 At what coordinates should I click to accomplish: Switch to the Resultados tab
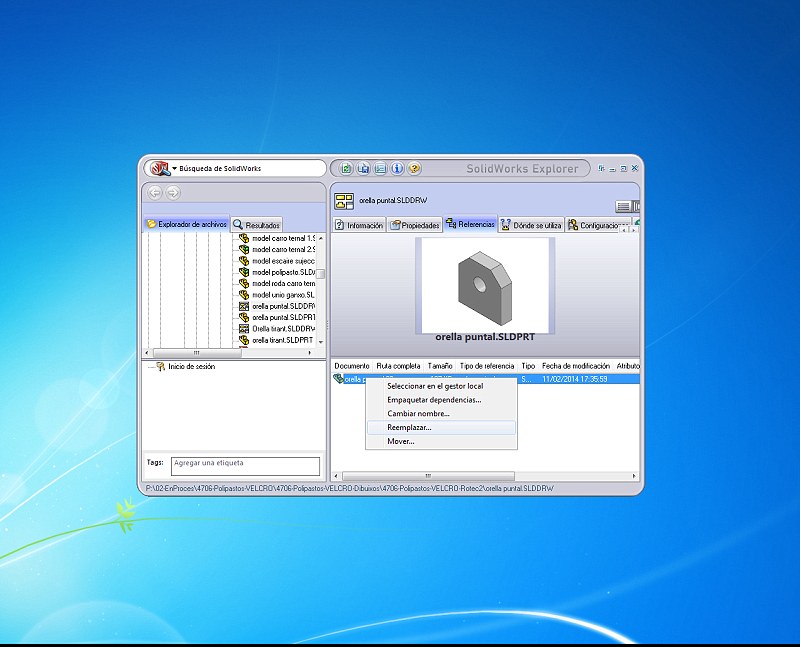click(256, 225)
